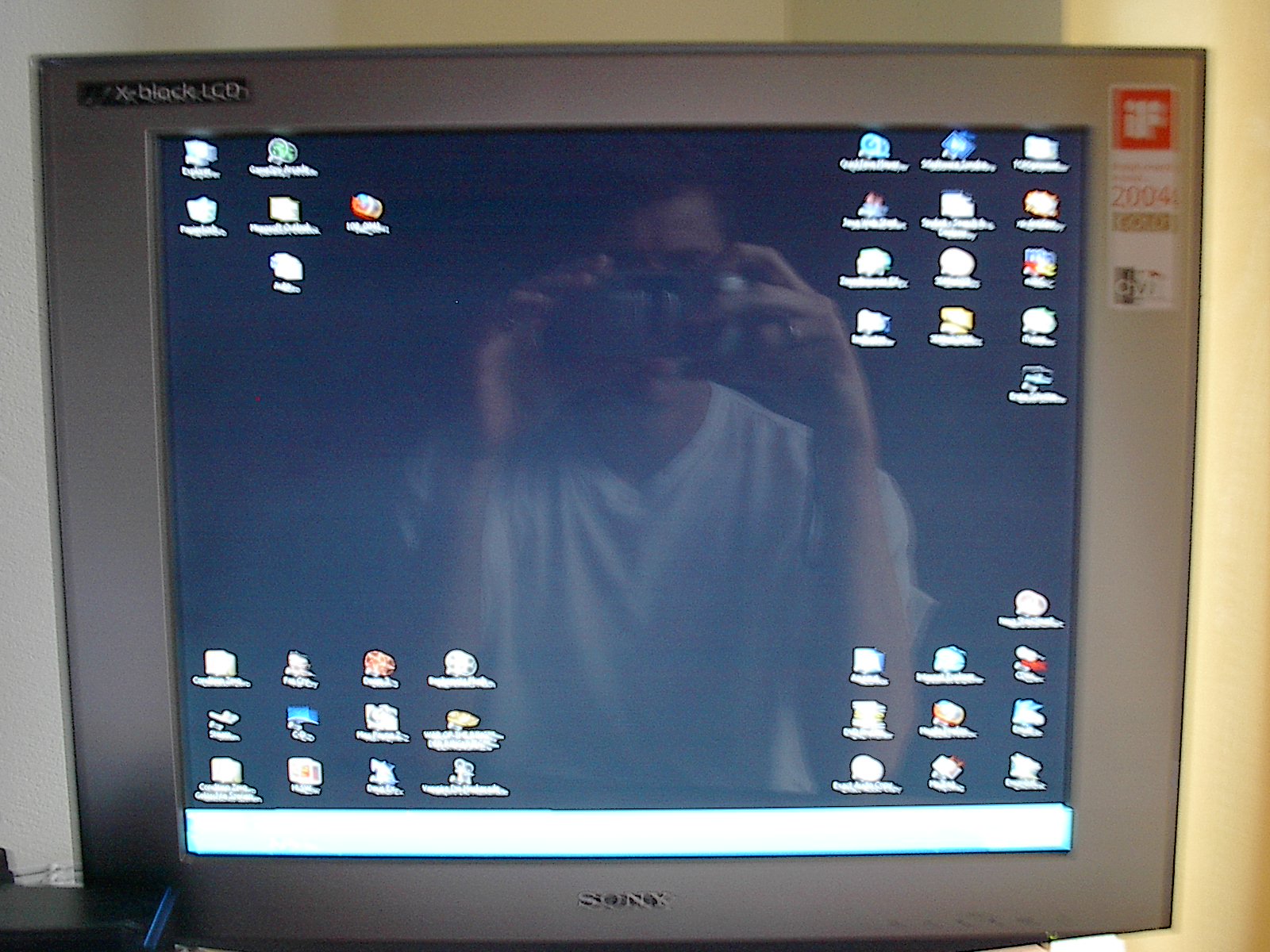
Task: Open the yellow folder icon beside Firefox
Action: (284, 209)
